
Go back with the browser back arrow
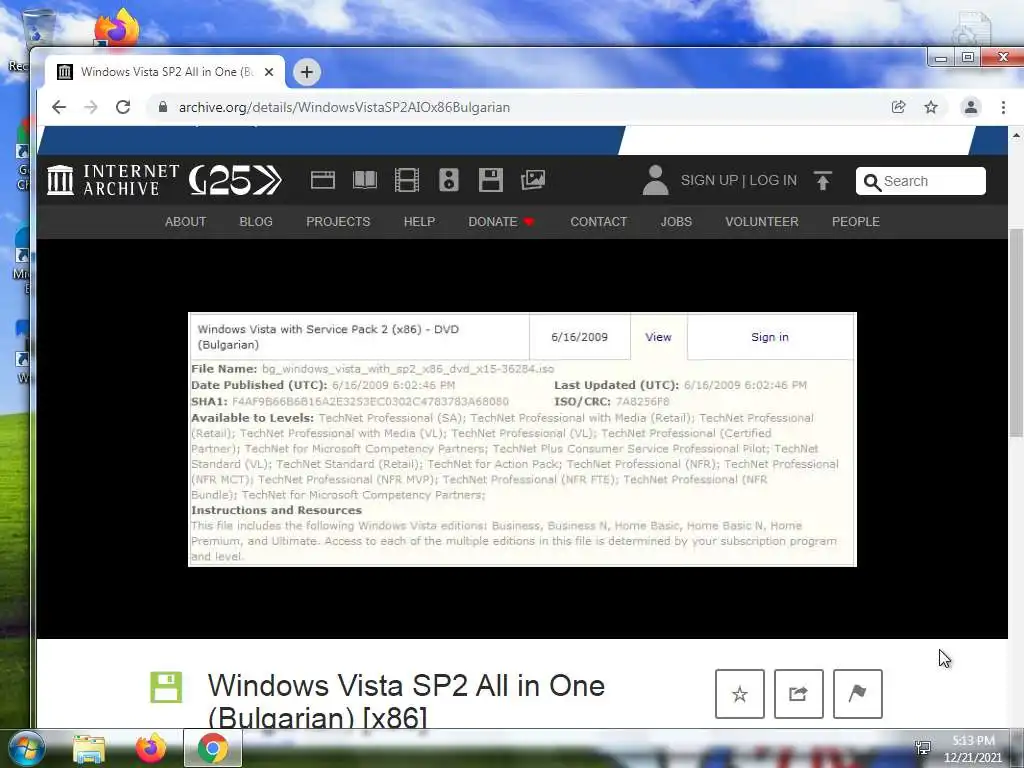click(x=59, y=107)
